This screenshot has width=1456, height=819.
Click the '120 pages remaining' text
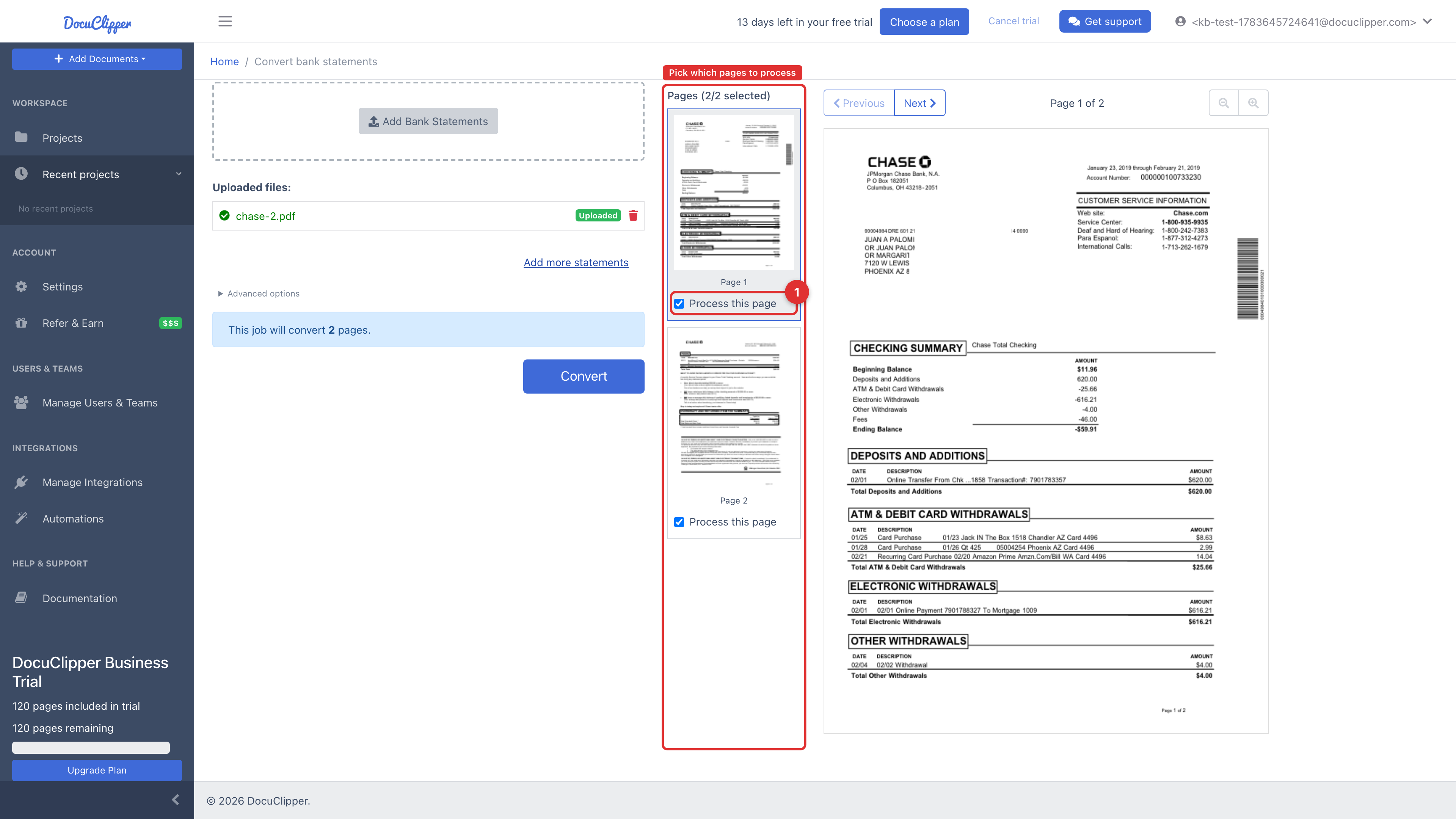(63, 728)
